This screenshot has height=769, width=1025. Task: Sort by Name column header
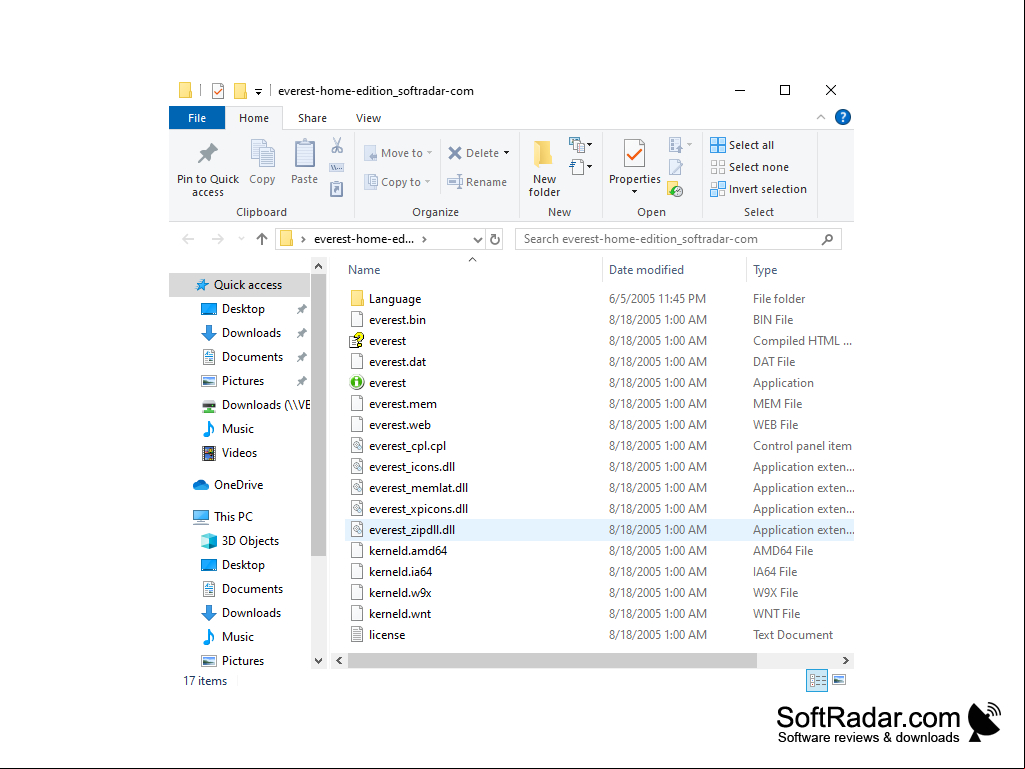click(x=364, y=270)
